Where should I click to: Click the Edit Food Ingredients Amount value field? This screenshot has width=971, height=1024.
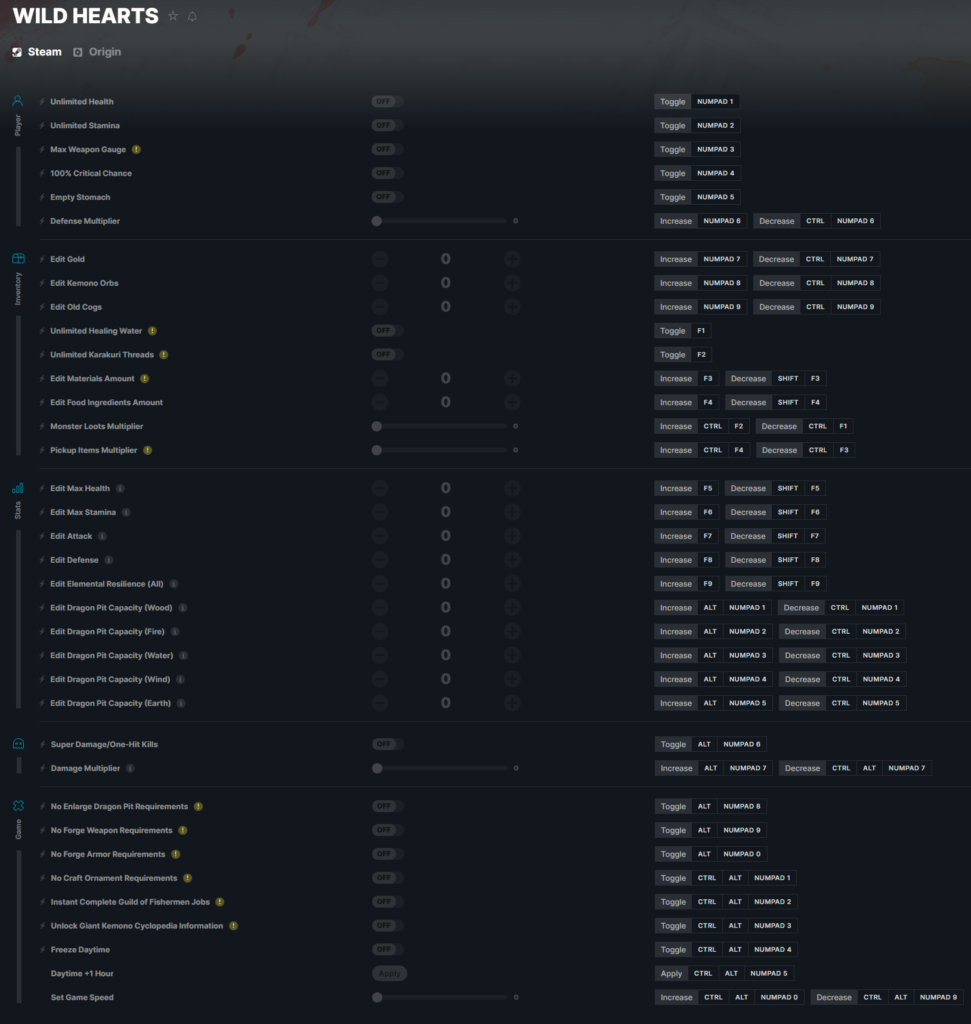click(445, 402)
